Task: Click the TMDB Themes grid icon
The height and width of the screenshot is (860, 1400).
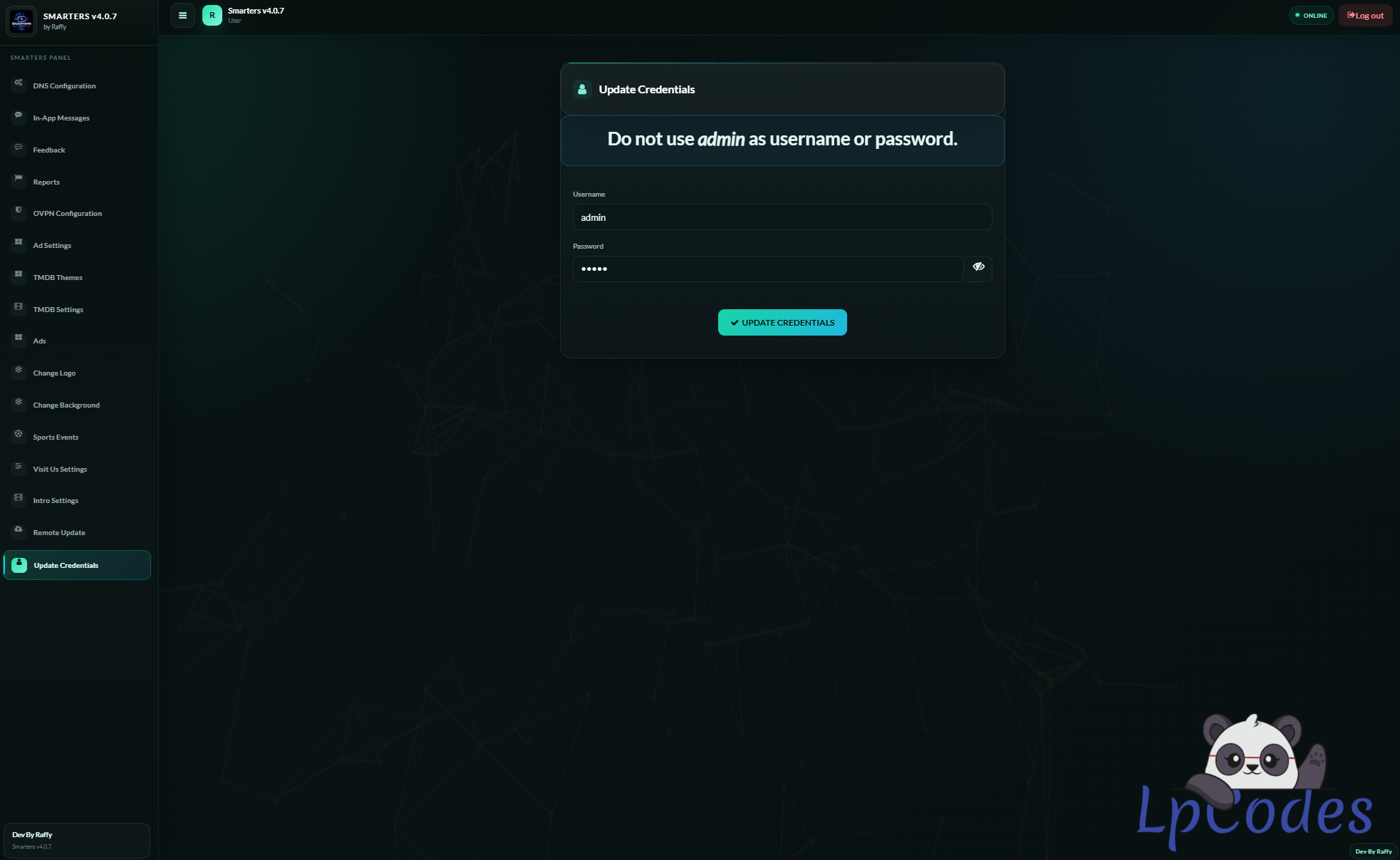Action: [19, 275]
